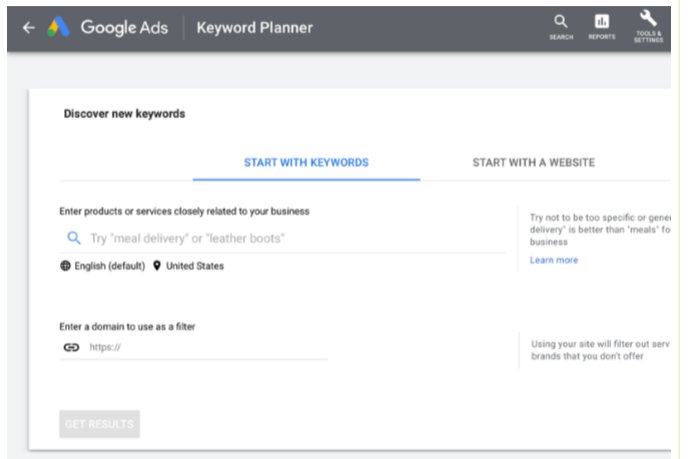
Task: Open the Search tool in header
Action: [x=561, y=27]
